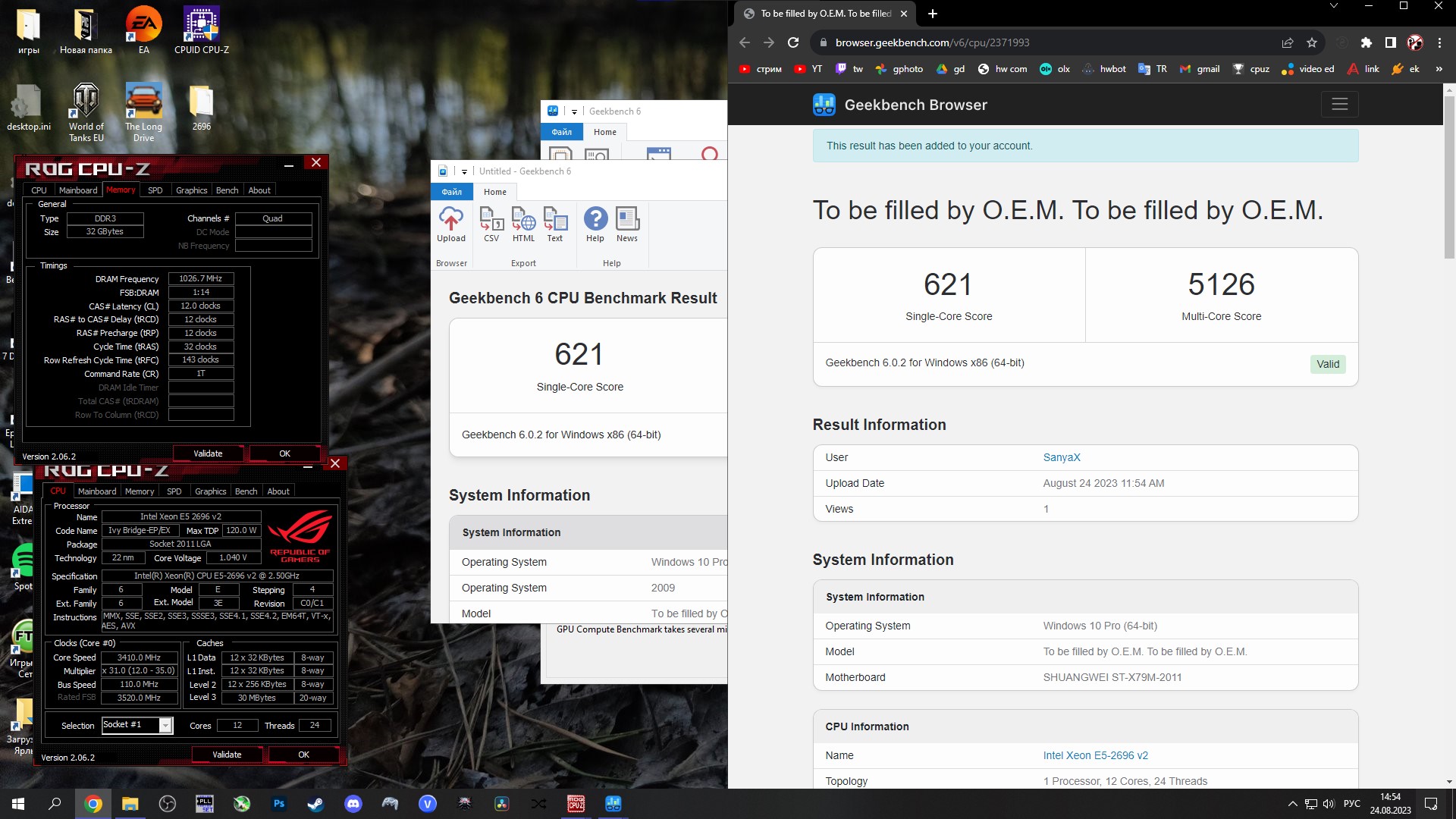Screen dimensions: 1456x819
Task: Show hidden system tray icons
Action: point(1292,804)
